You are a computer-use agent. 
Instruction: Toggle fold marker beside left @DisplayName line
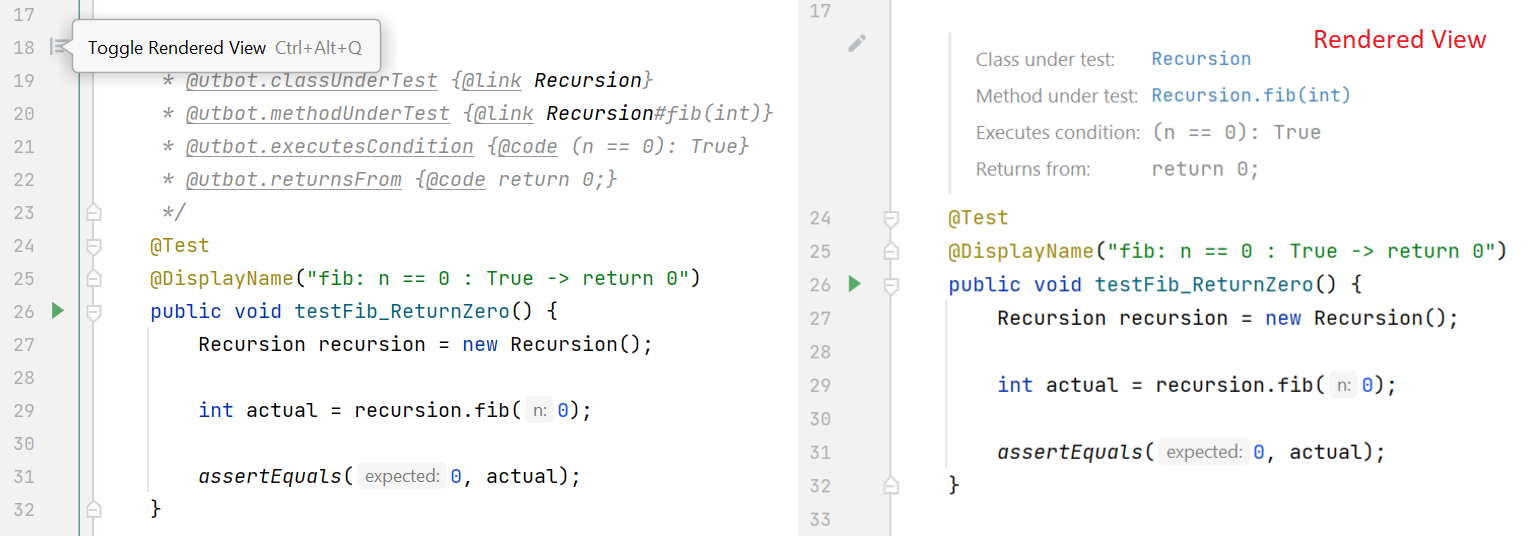tap(93, 278)
